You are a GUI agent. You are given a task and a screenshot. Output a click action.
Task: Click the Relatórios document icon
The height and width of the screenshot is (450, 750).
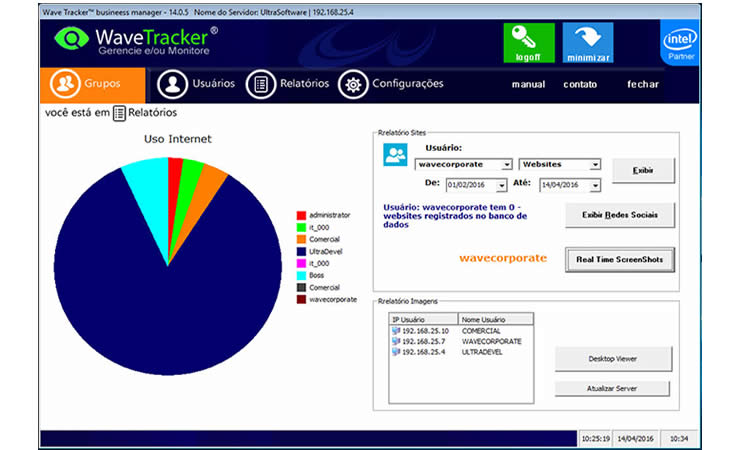pyautogui.click(x=260, y=84)
